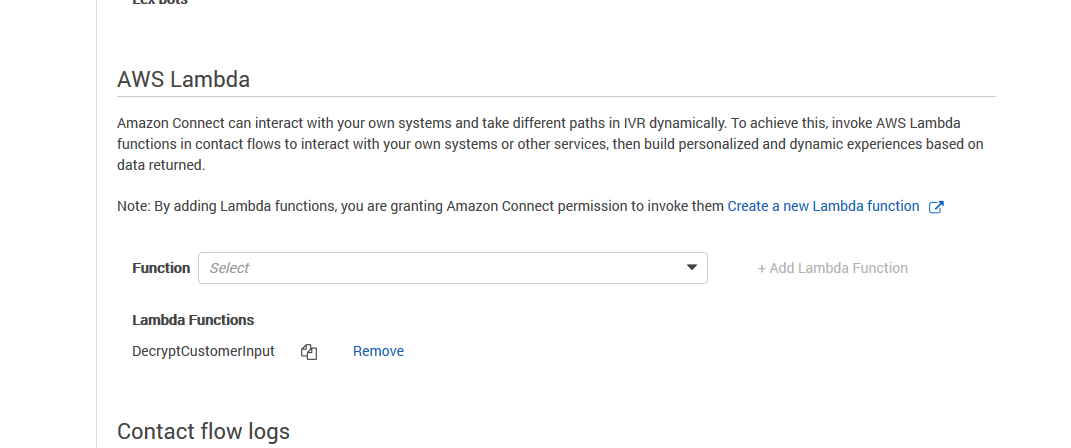Select the DecryptCustomerInput function name
This screenshot has height=448, width=1071.
pos(203,351)
